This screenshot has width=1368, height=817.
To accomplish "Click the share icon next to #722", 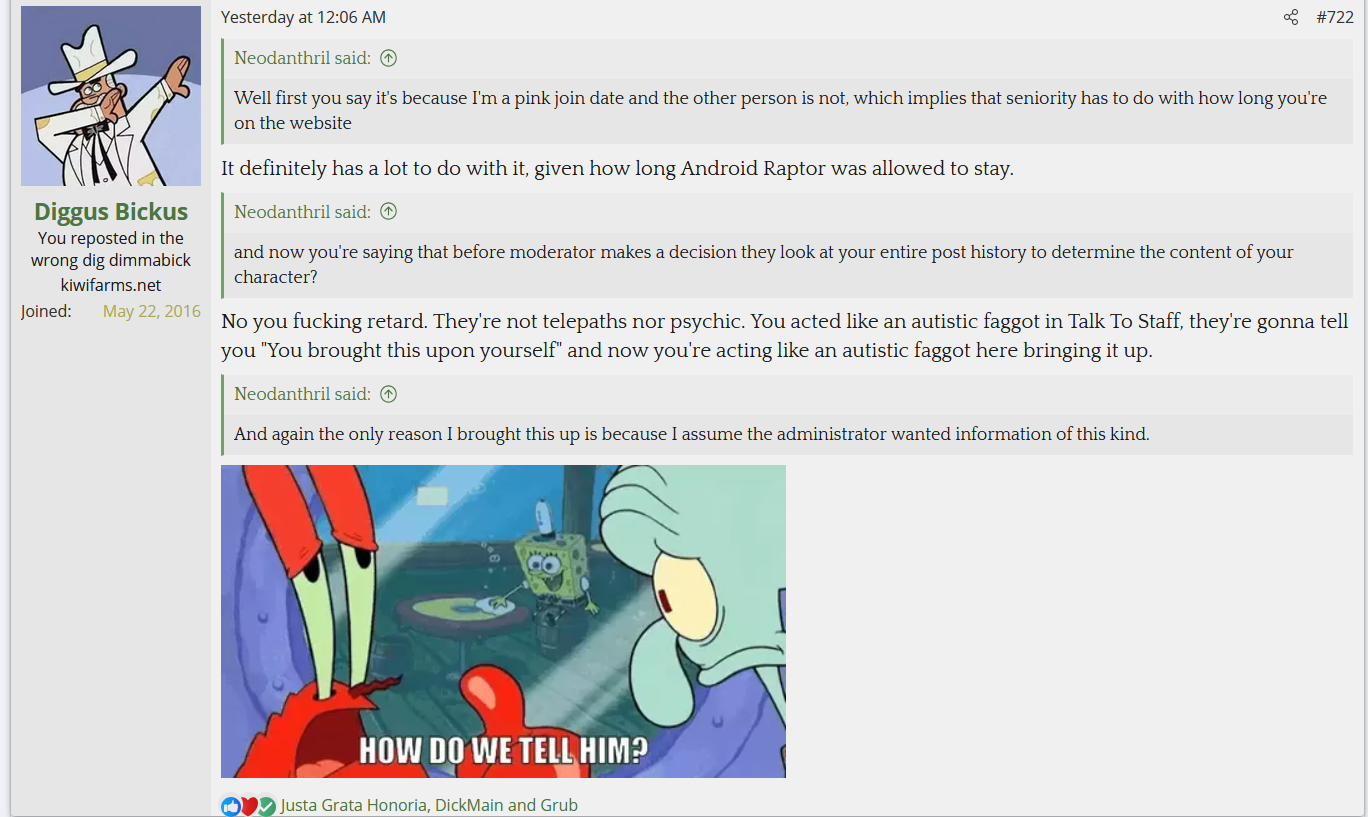I will coord(1291,17).
